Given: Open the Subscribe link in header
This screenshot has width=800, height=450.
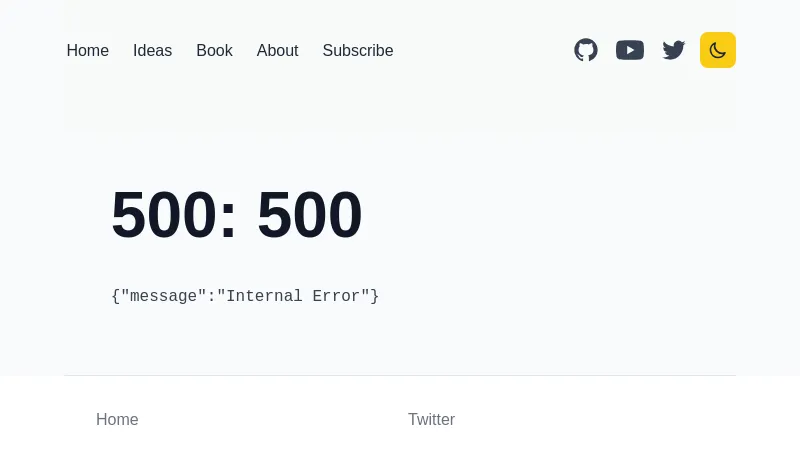Looking at the screenshot, I should pos(358,50).
